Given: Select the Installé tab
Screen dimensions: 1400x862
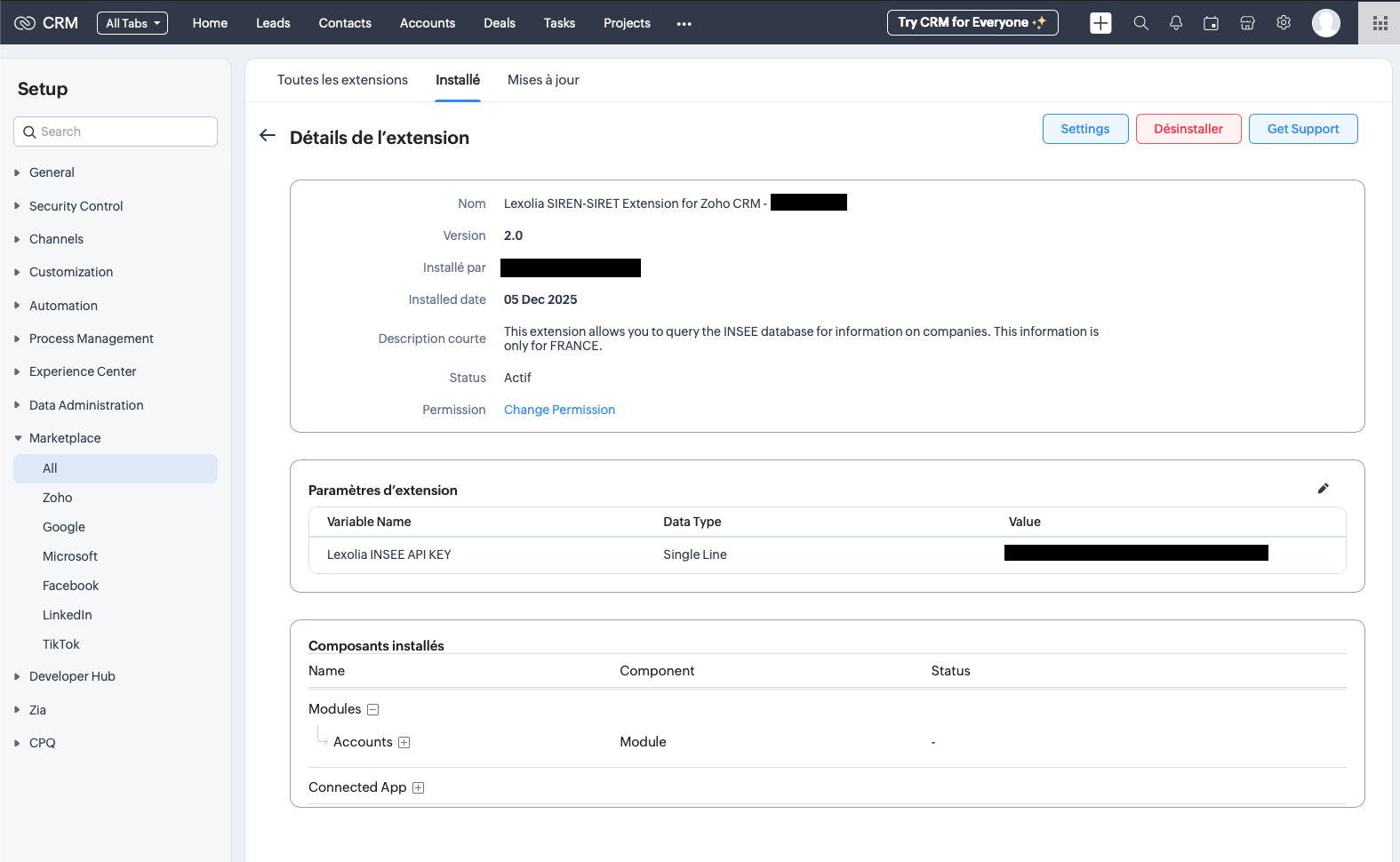Looking at the screenshot, I should (x=458, y=80).
